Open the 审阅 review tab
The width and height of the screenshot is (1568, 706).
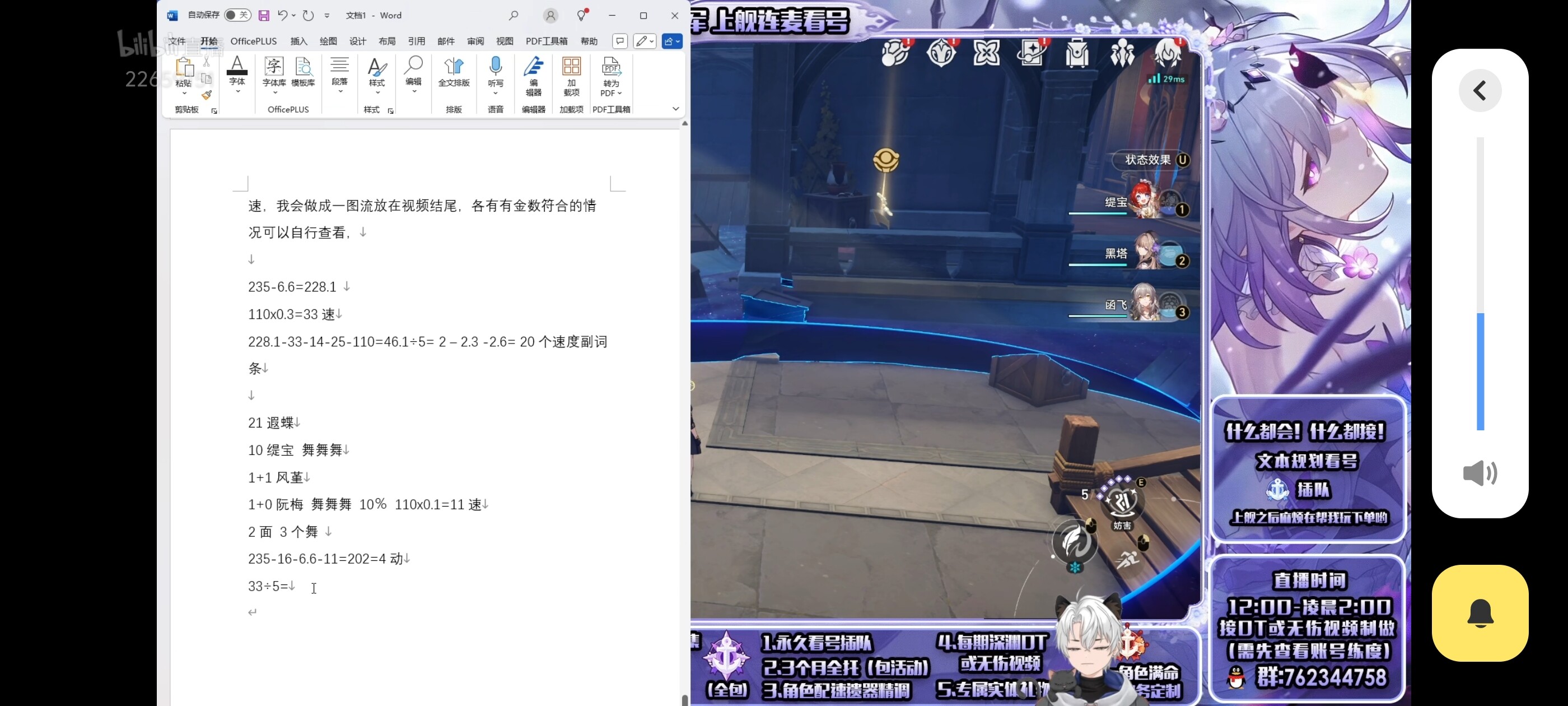coord(475,41)
